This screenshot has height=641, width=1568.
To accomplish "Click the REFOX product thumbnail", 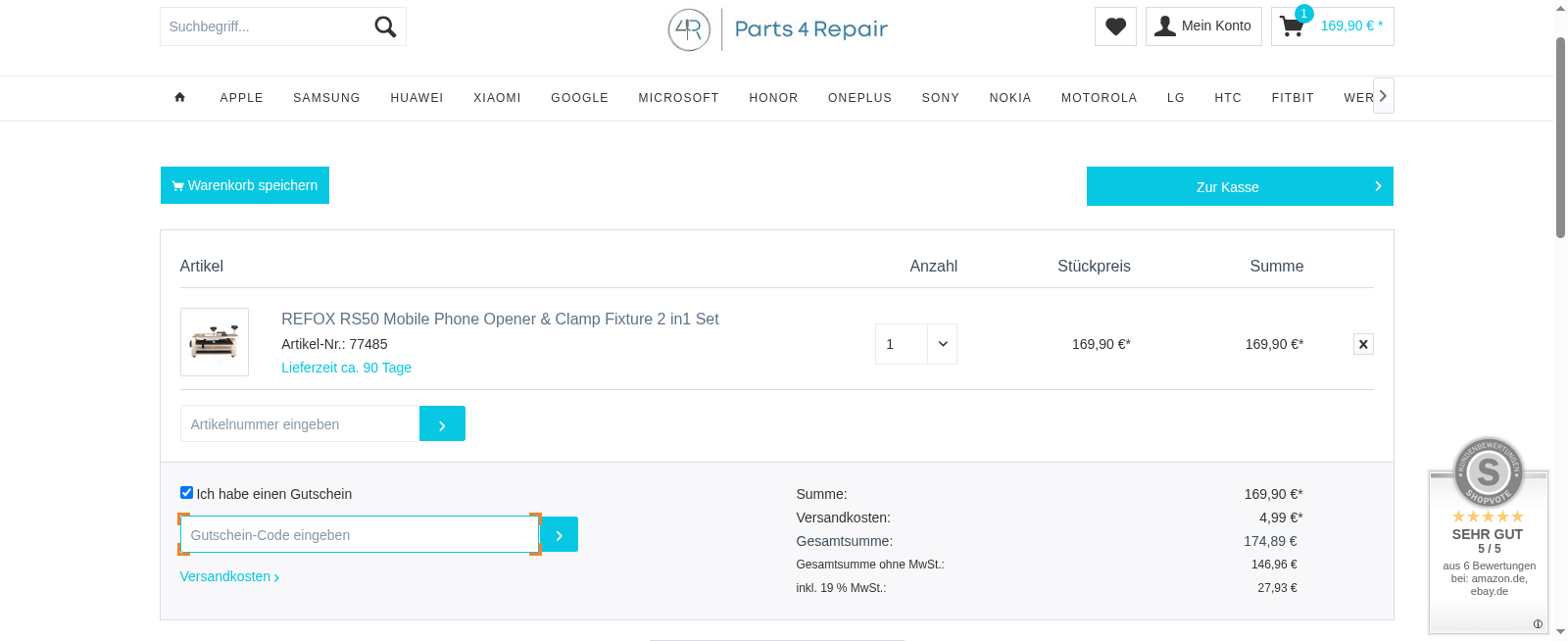I will tap(215, 342).
